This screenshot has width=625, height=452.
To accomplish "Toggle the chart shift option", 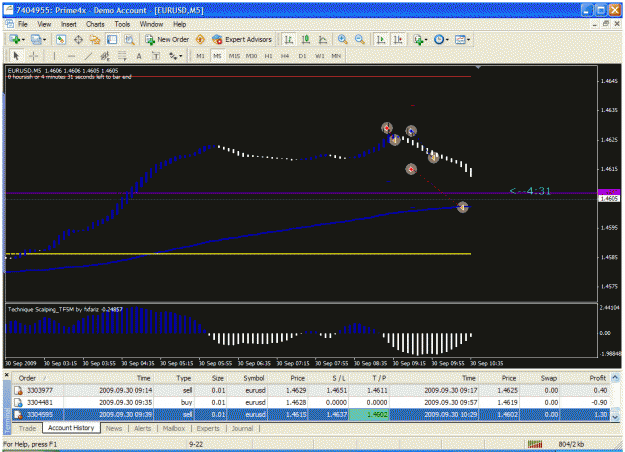I will [398, 39].
